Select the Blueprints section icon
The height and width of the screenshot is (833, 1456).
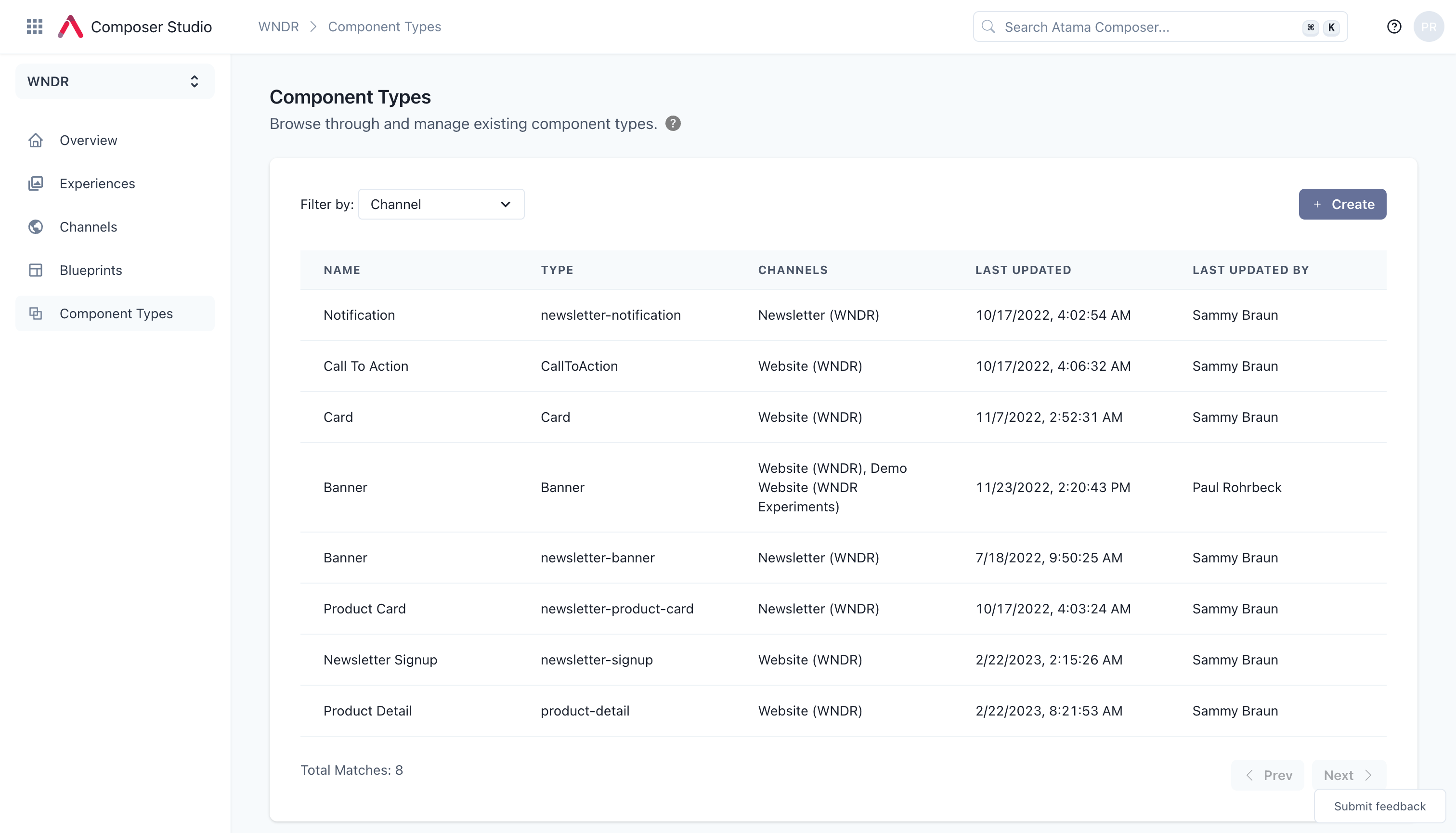36,269
